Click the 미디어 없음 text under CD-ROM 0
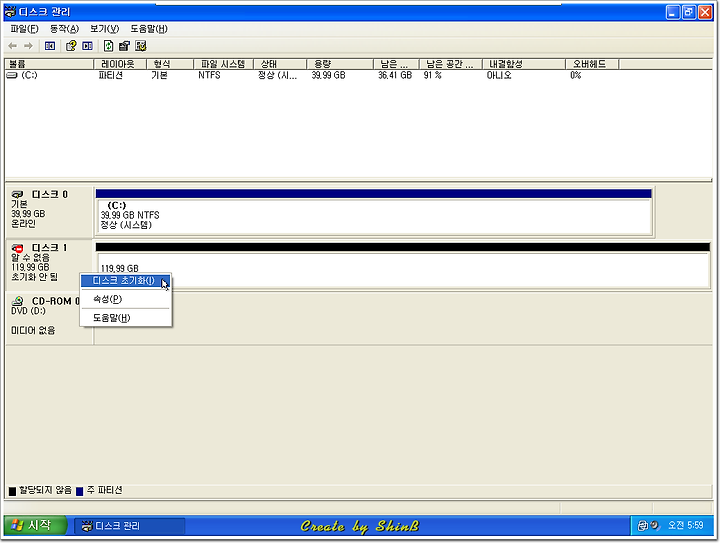 (33, 330)
